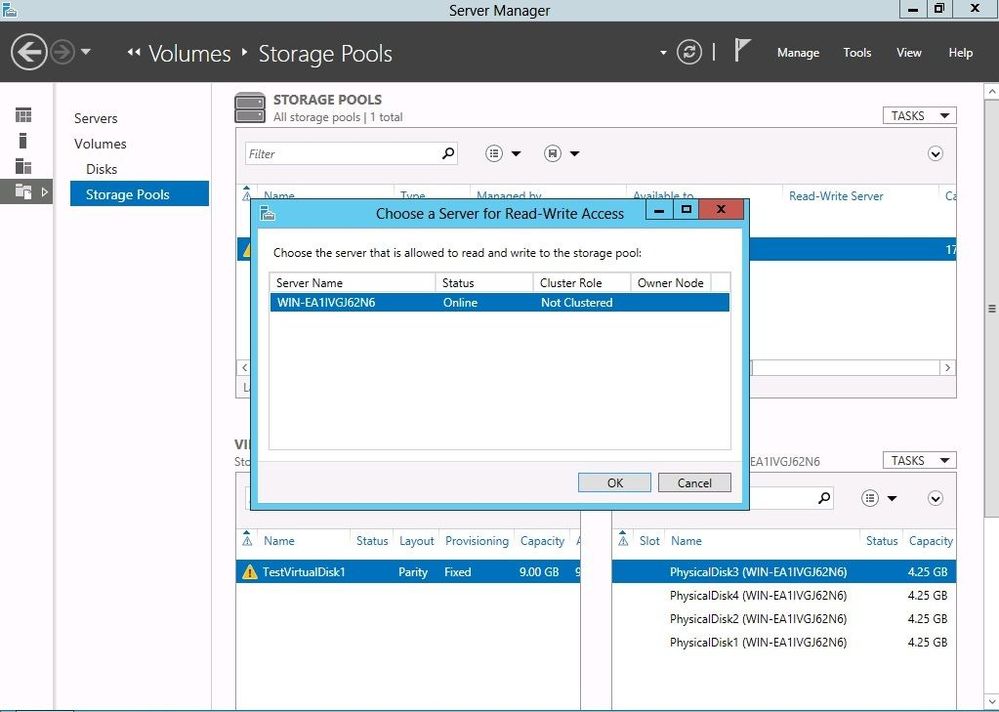The width and height of the screenshot is (999, 712).
Task: Select File and Storage Services icon
Action: coord(24,191)
